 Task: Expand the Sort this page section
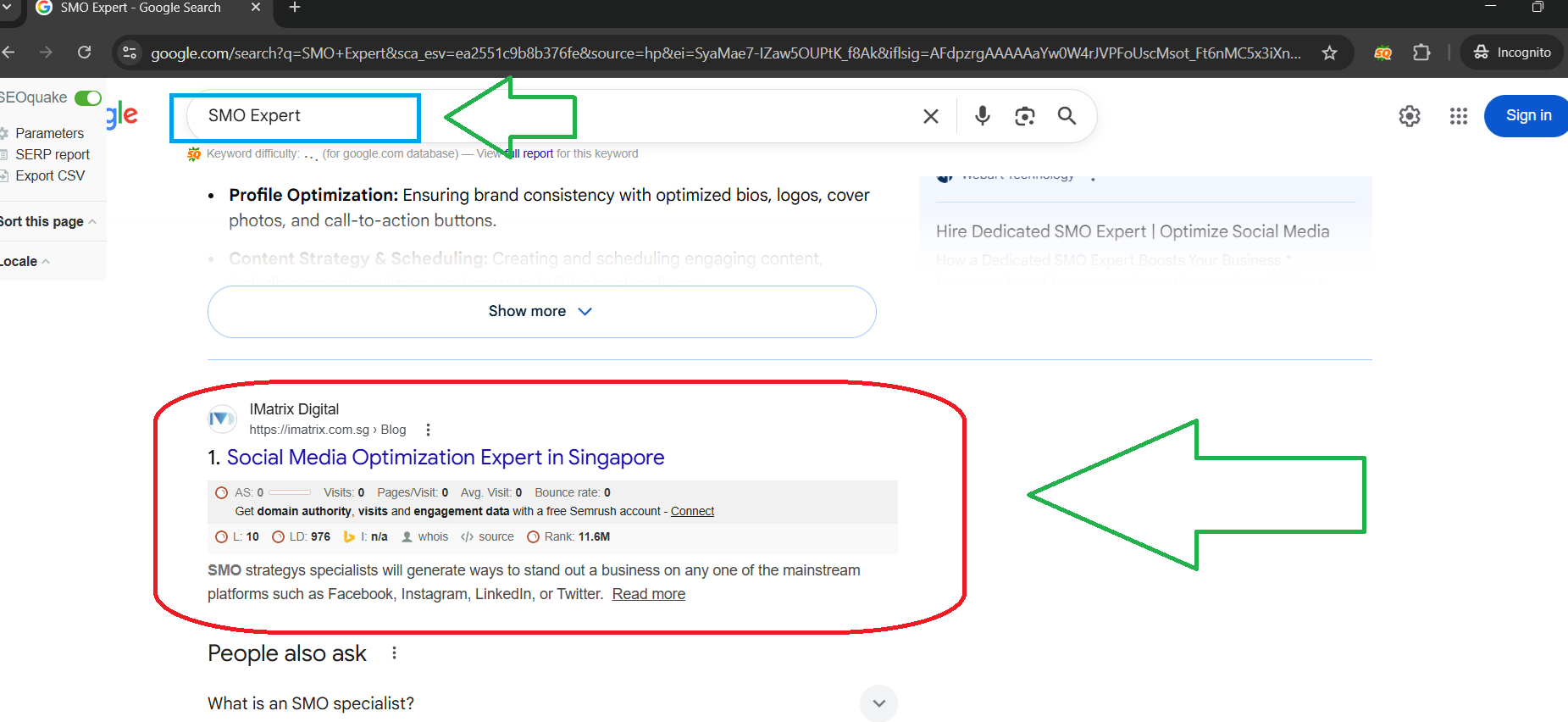point(47,222)
